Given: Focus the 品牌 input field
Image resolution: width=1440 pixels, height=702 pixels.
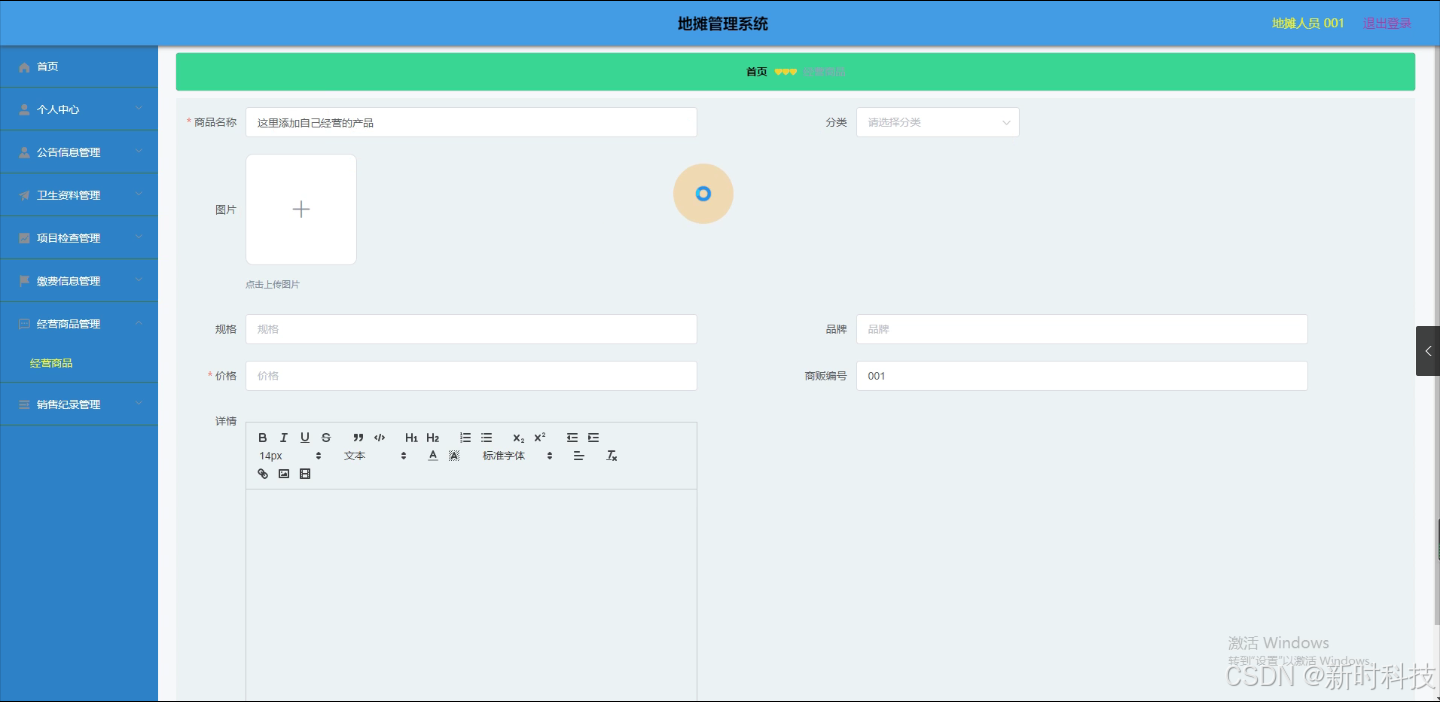Looking at the screenshot, I should pos(1082,329).
